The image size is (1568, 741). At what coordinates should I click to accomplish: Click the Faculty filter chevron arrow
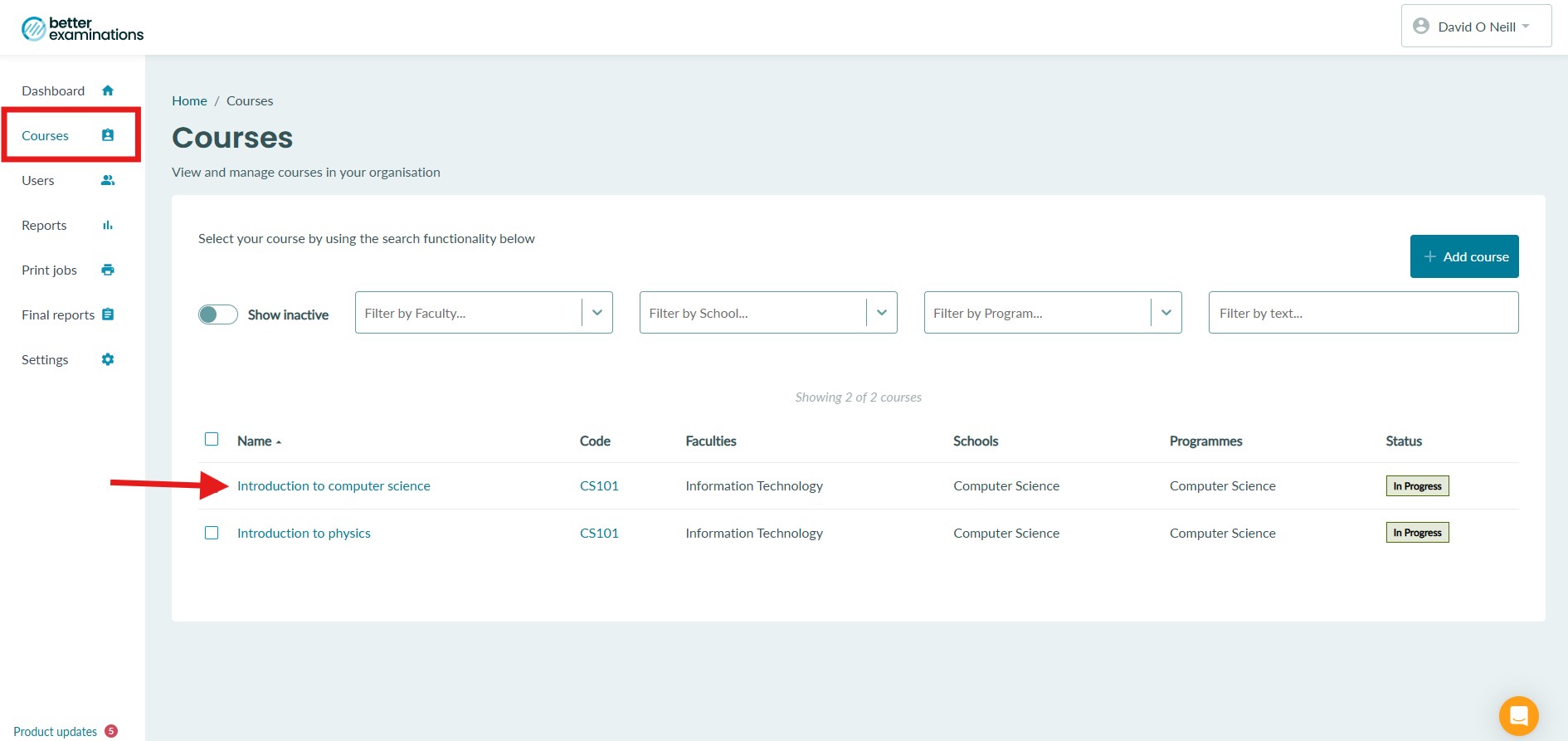597,313
